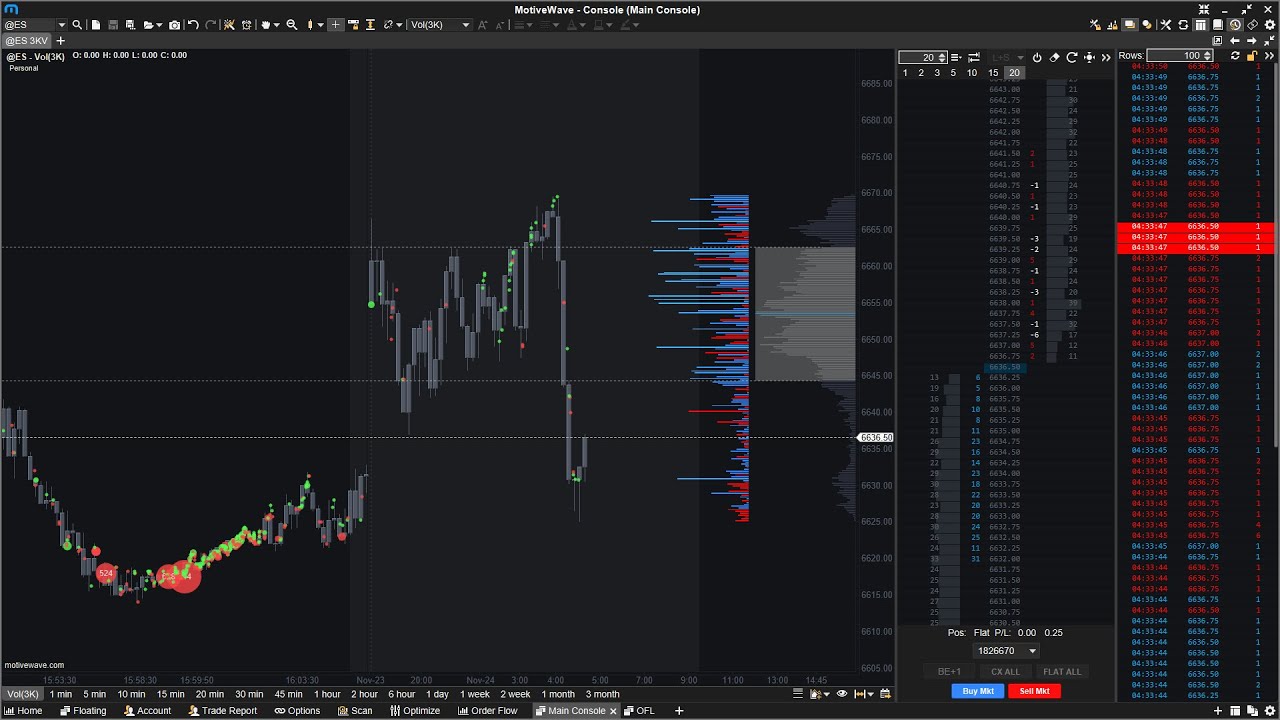Screen dimensions: 1280x720
Task: Click the CX ALL button
Action: (x=1005, y=672)
